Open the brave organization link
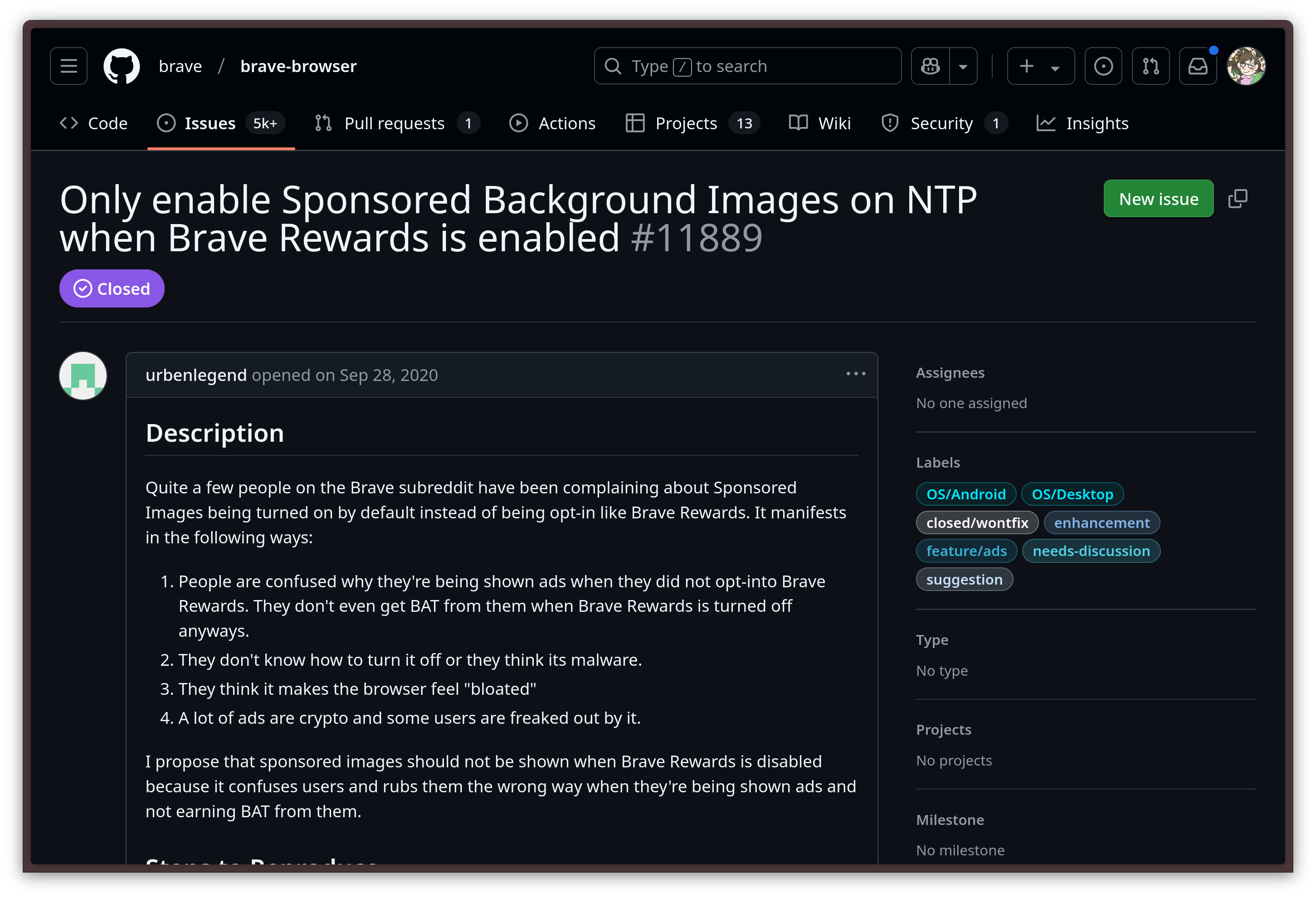Screen dimensions: 1316x898 click(180, 66)
